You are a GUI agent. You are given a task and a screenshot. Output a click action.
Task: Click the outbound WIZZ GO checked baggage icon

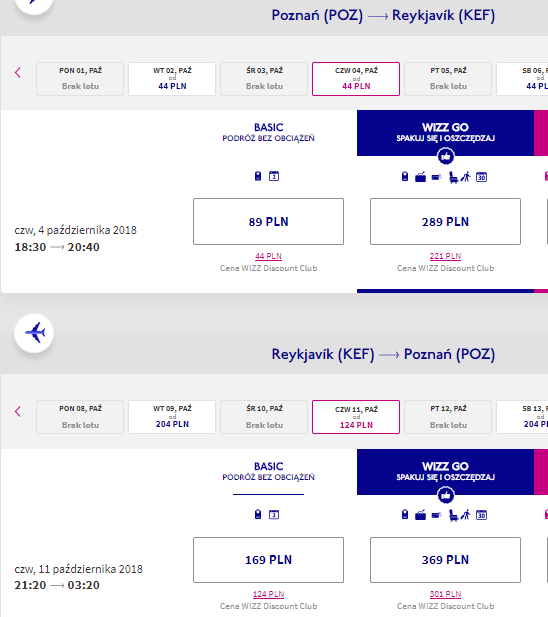click(420, 177)
